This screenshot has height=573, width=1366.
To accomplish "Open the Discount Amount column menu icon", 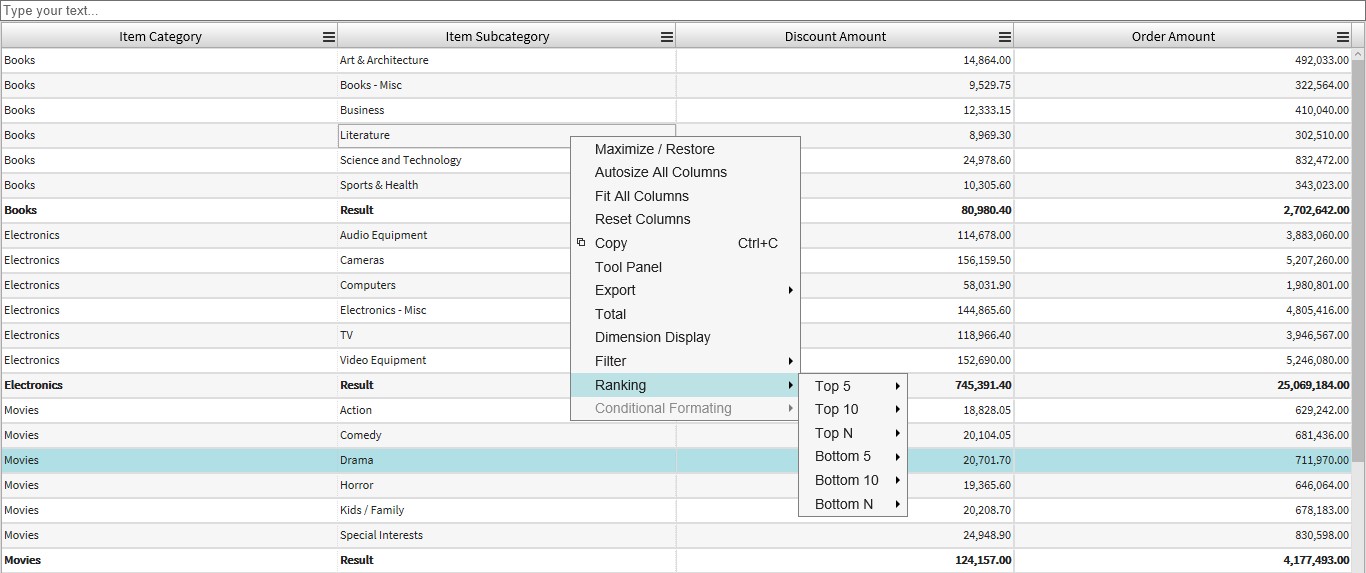I will (1004, 37).
